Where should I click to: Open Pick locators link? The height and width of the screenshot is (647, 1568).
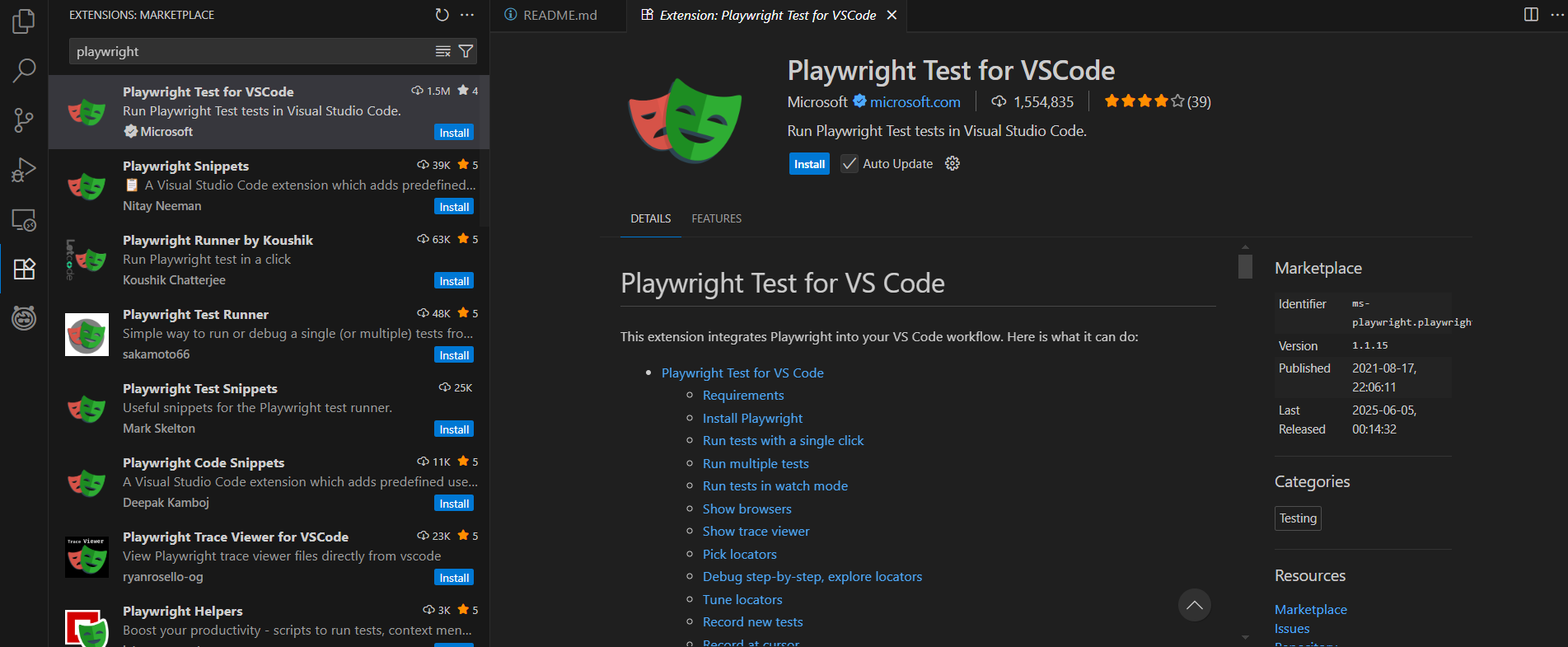point(740,555)
